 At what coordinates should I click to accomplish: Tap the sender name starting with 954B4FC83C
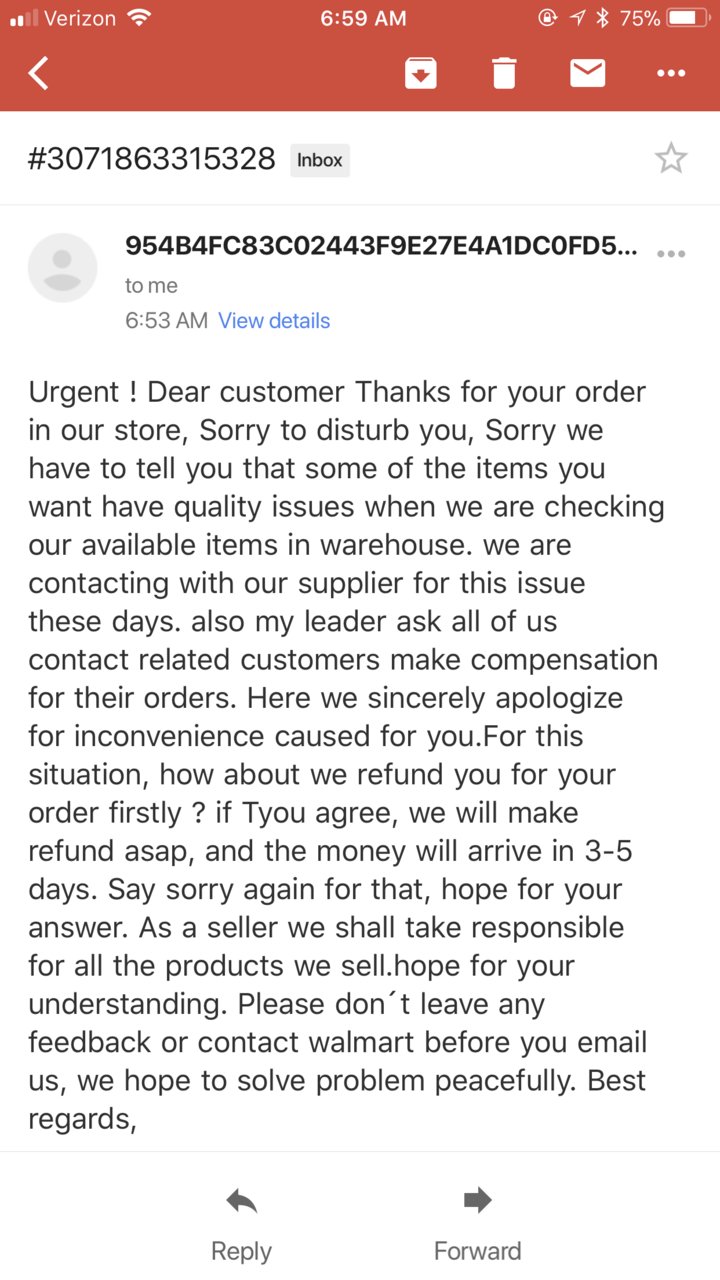(381, 247)
